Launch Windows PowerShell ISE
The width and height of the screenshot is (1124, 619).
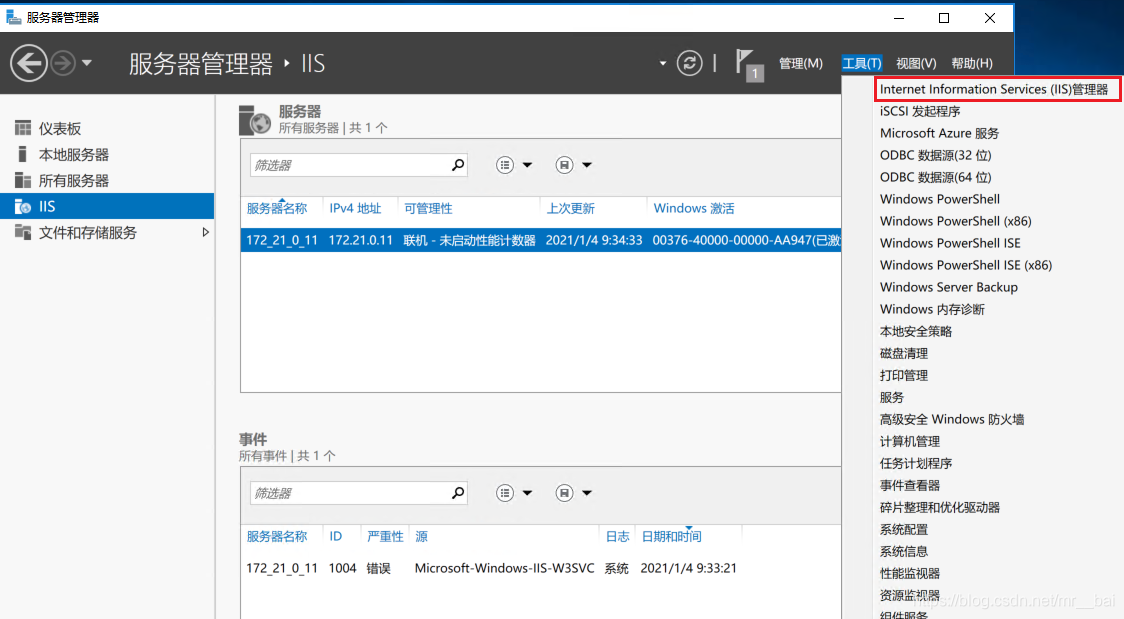[950, 244]
